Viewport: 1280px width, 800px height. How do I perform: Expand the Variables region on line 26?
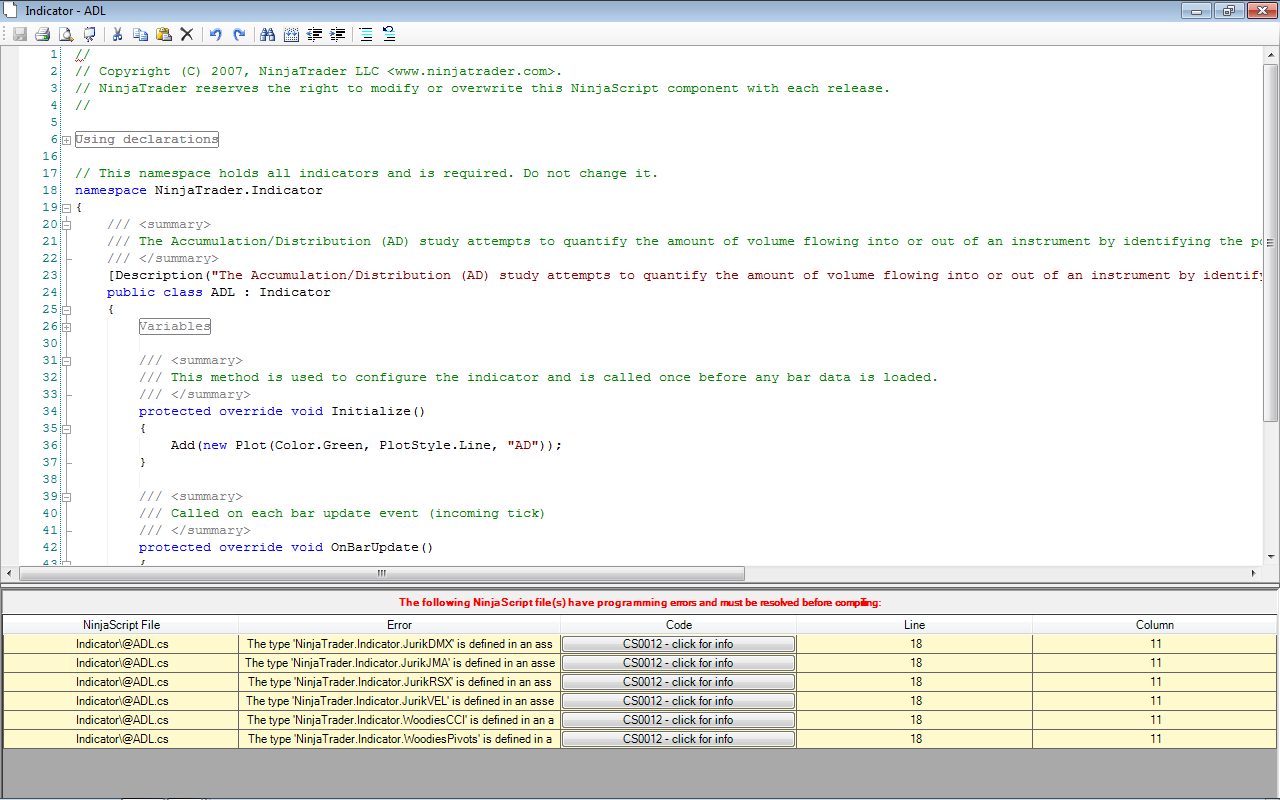pyautogui.click(x=66, y=327)
